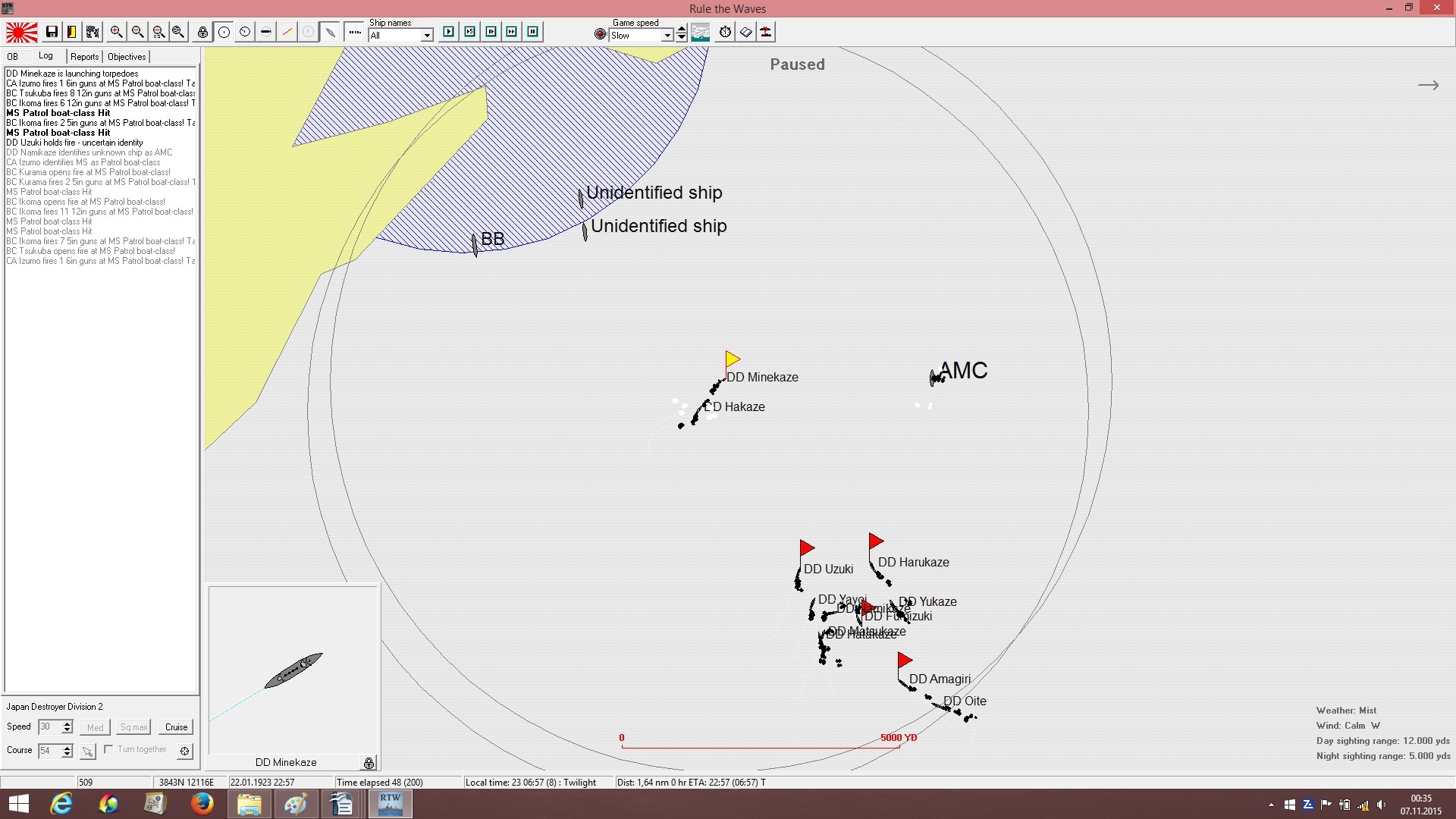Increase game speed with the up arrow
1456x819 pixels.
point(682,29)
